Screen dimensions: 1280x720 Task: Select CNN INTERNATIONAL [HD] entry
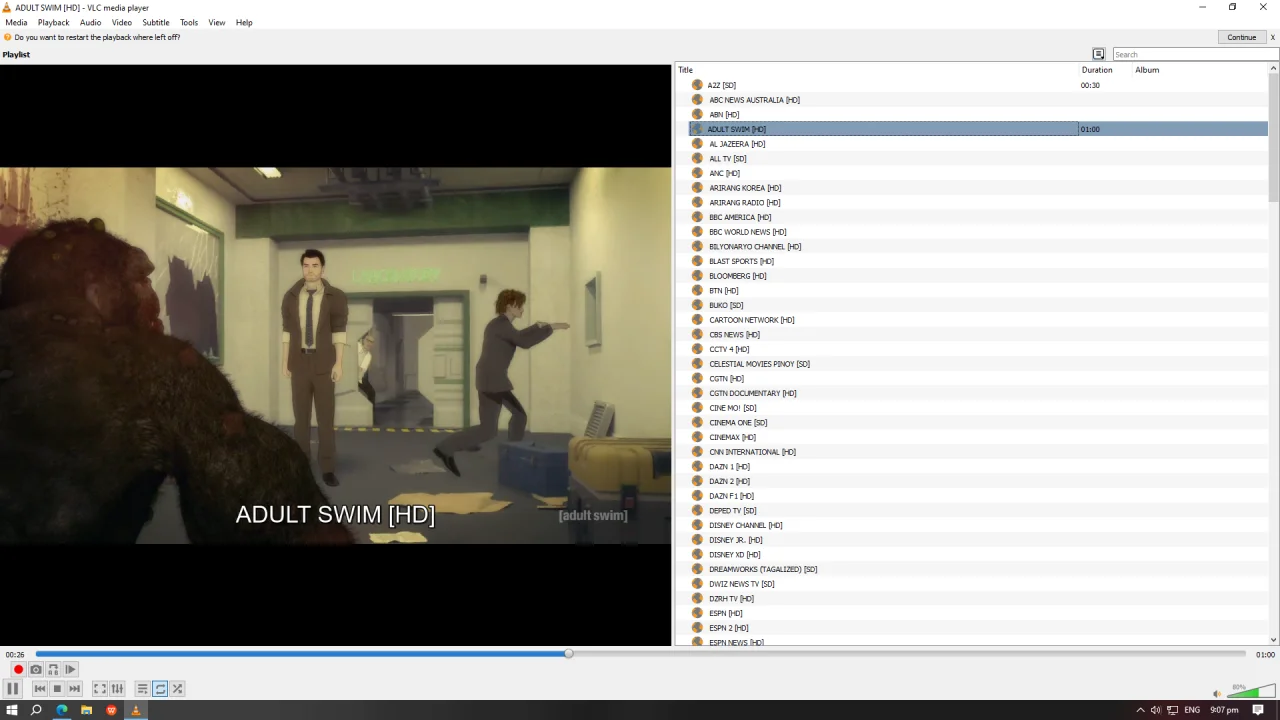tap(753, 452)
